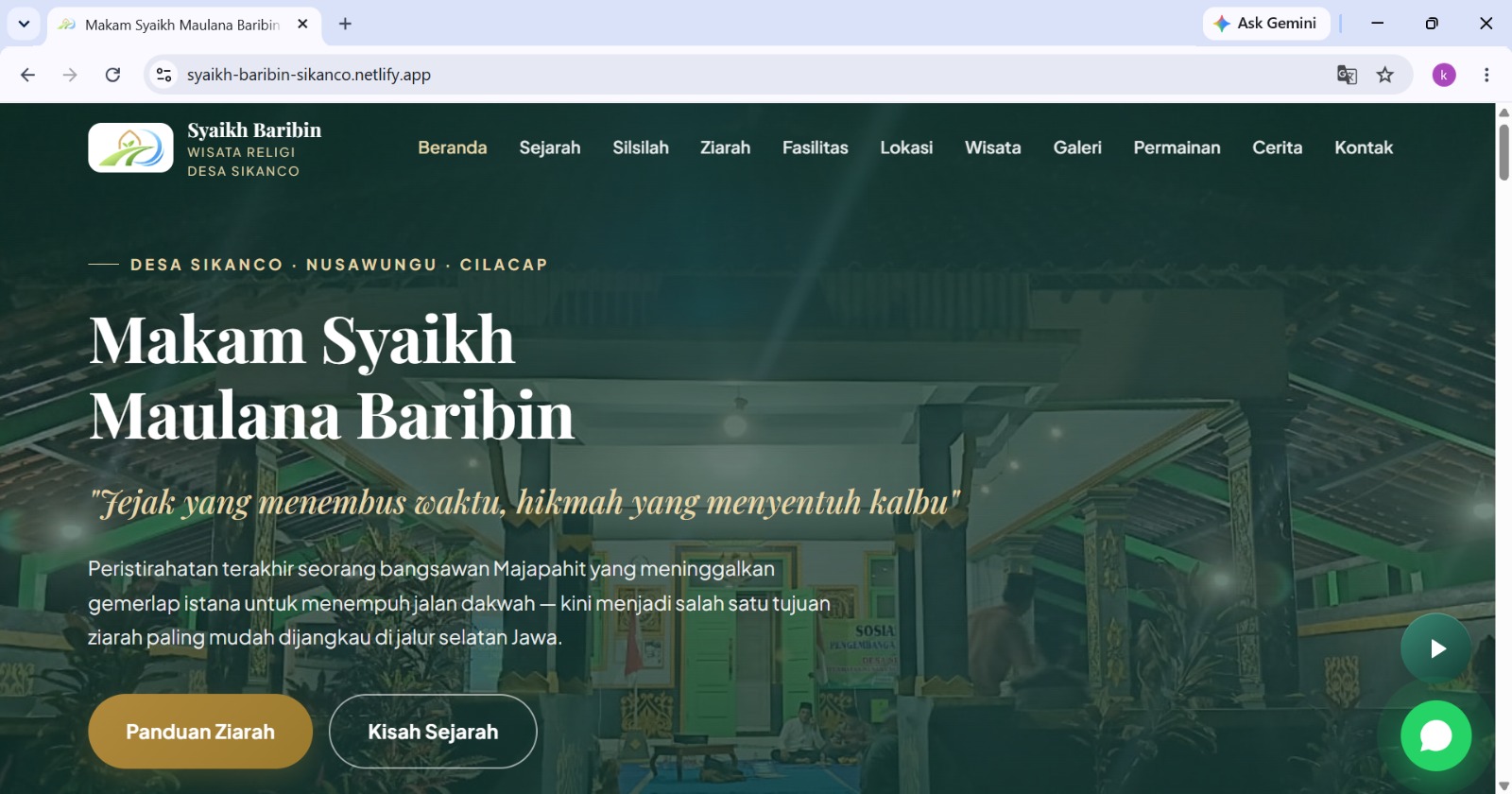Navigate to the Wisata section
Image resolution: width=1512 pixels, height=794 pixels.
pos(993,147)
